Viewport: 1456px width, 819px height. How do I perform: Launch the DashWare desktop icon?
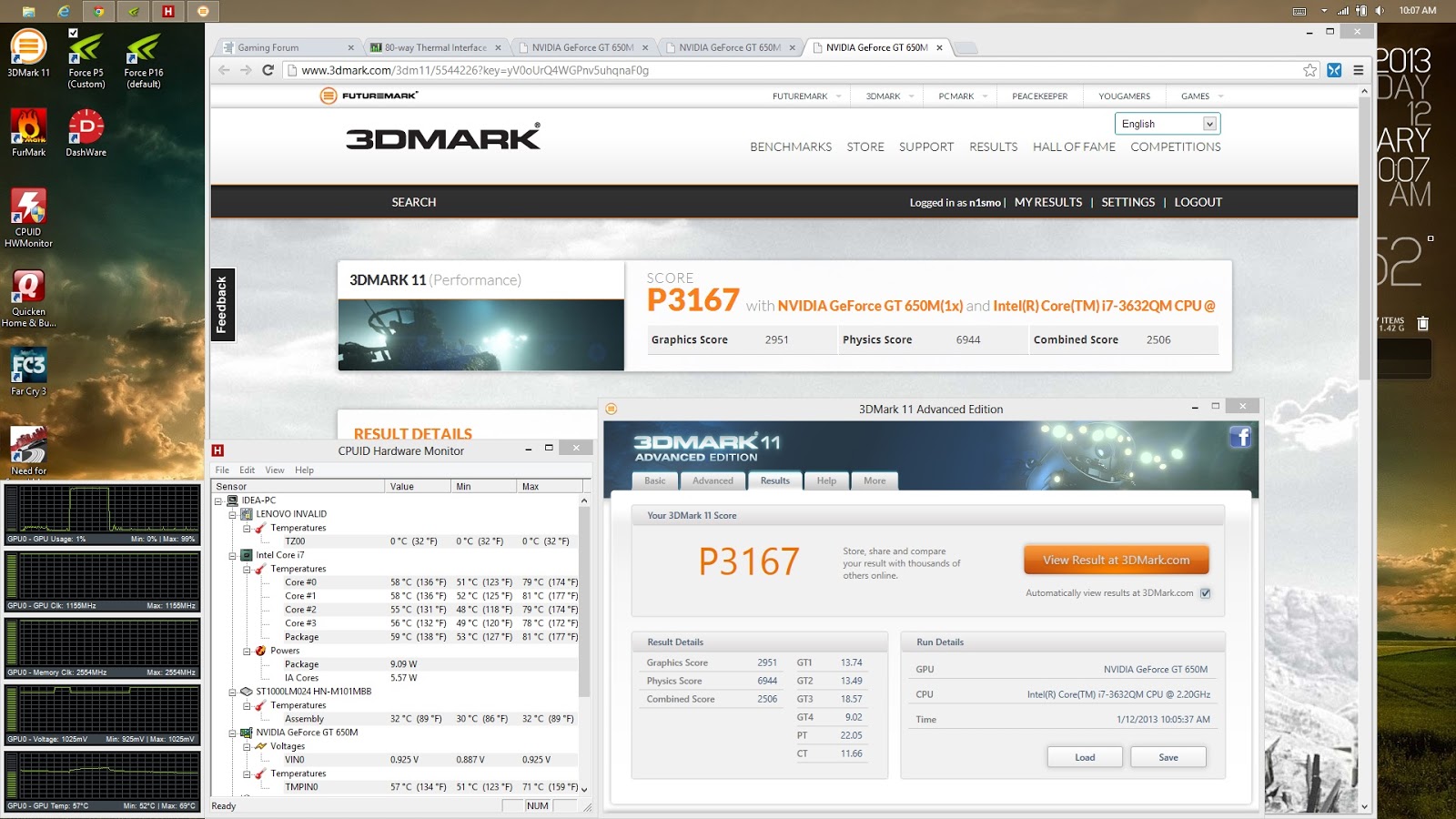pos(86,133)
